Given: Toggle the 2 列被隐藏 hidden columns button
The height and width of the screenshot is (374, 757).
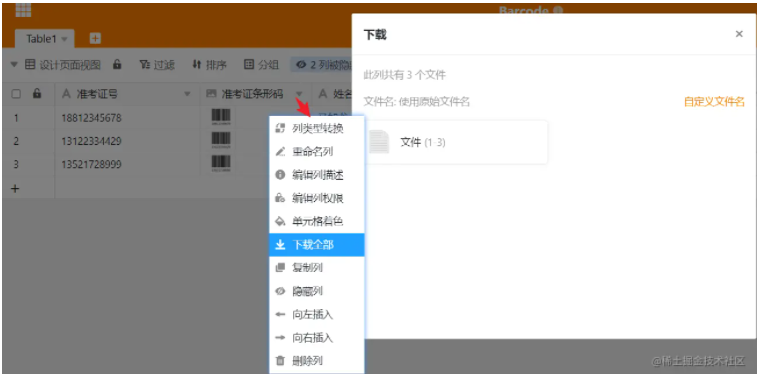Looking at the screenshot, I should pyautogui.click(x=322, y=65).
